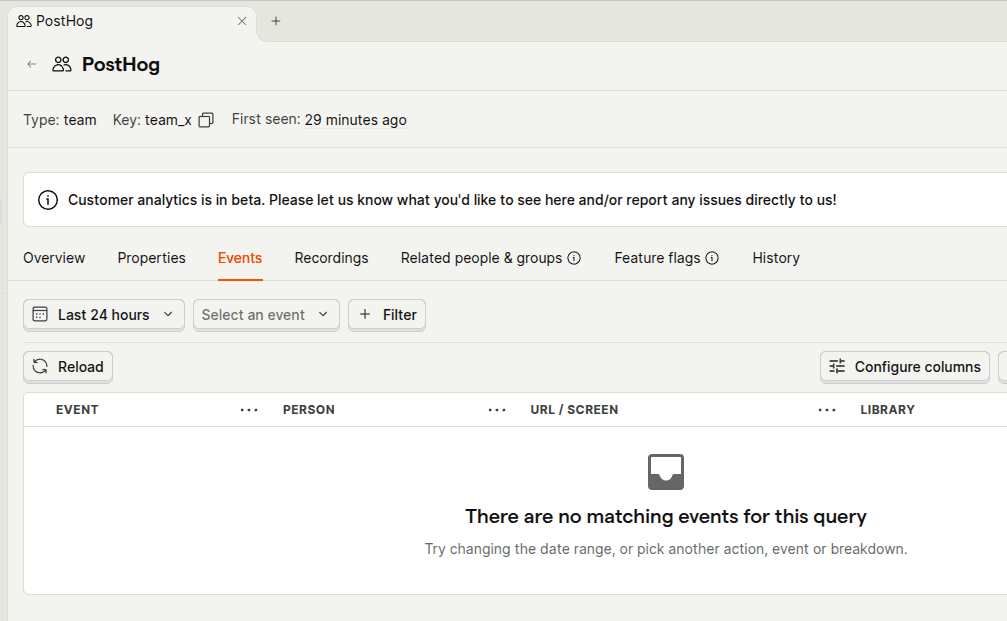Click the EVENT column header
Image resolution: width=1007 pixels, height=621 pixels.
pos(77,410)
